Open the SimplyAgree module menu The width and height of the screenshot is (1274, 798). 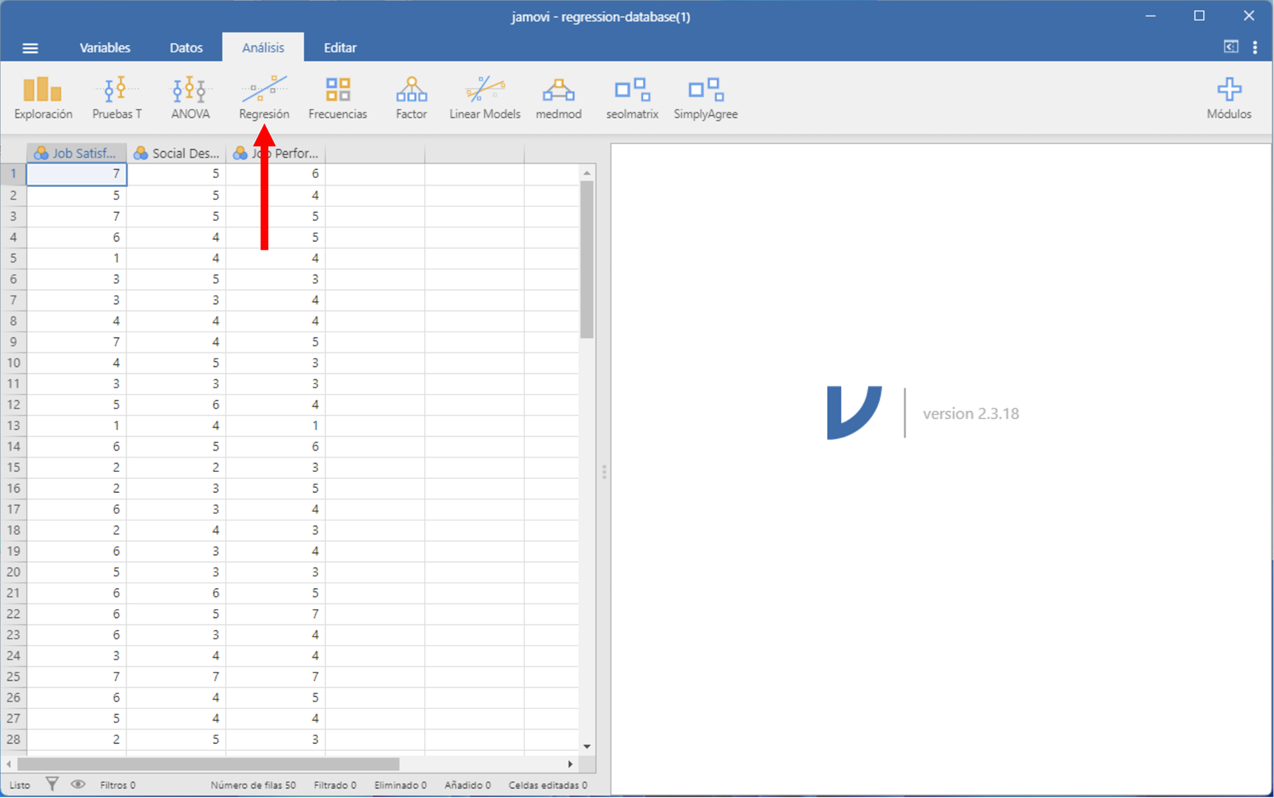click(705, 98)
